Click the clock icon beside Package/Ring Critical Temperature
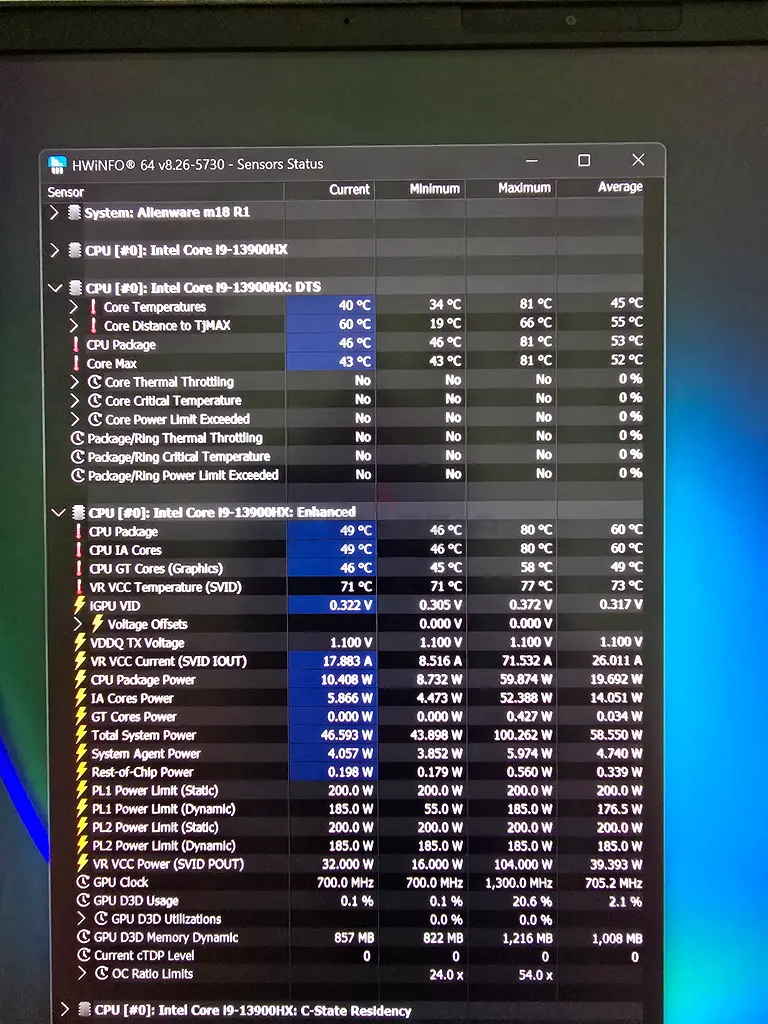The width and height of the screenshot is (768, 1024). coord(78,456)
